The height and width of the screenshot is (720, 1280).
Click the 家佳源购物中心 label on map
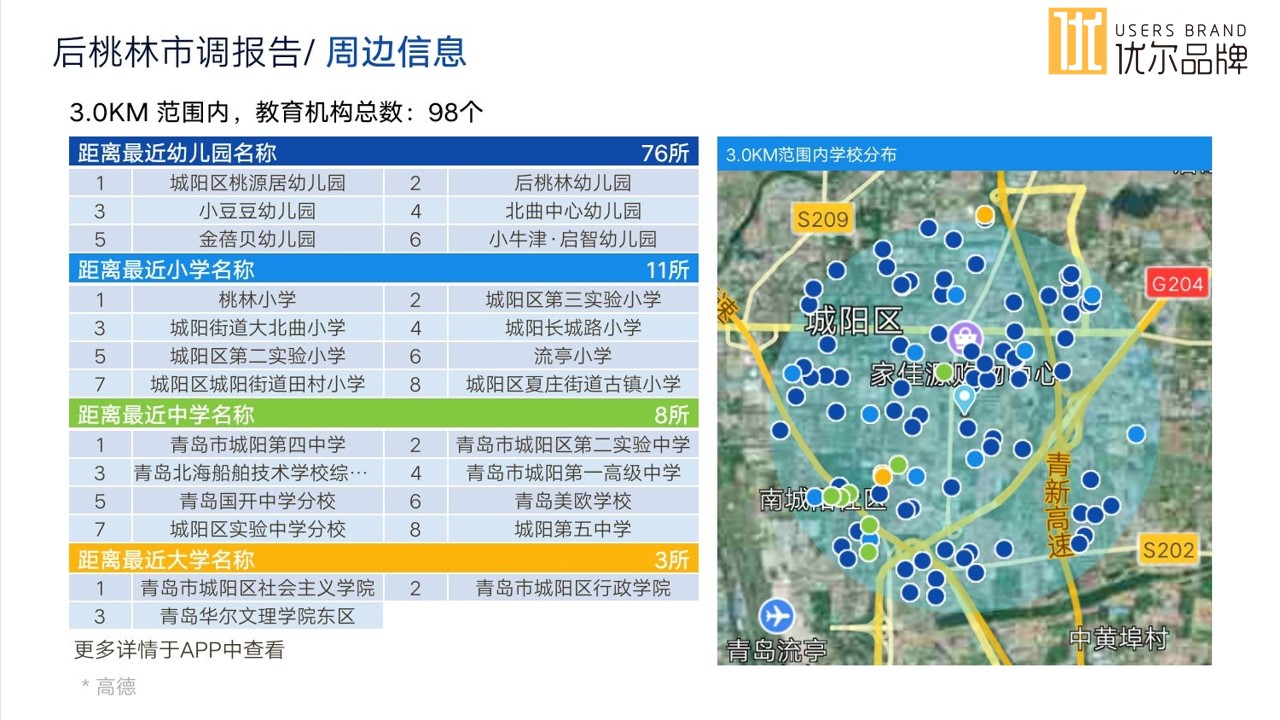[x=962, y=375]
